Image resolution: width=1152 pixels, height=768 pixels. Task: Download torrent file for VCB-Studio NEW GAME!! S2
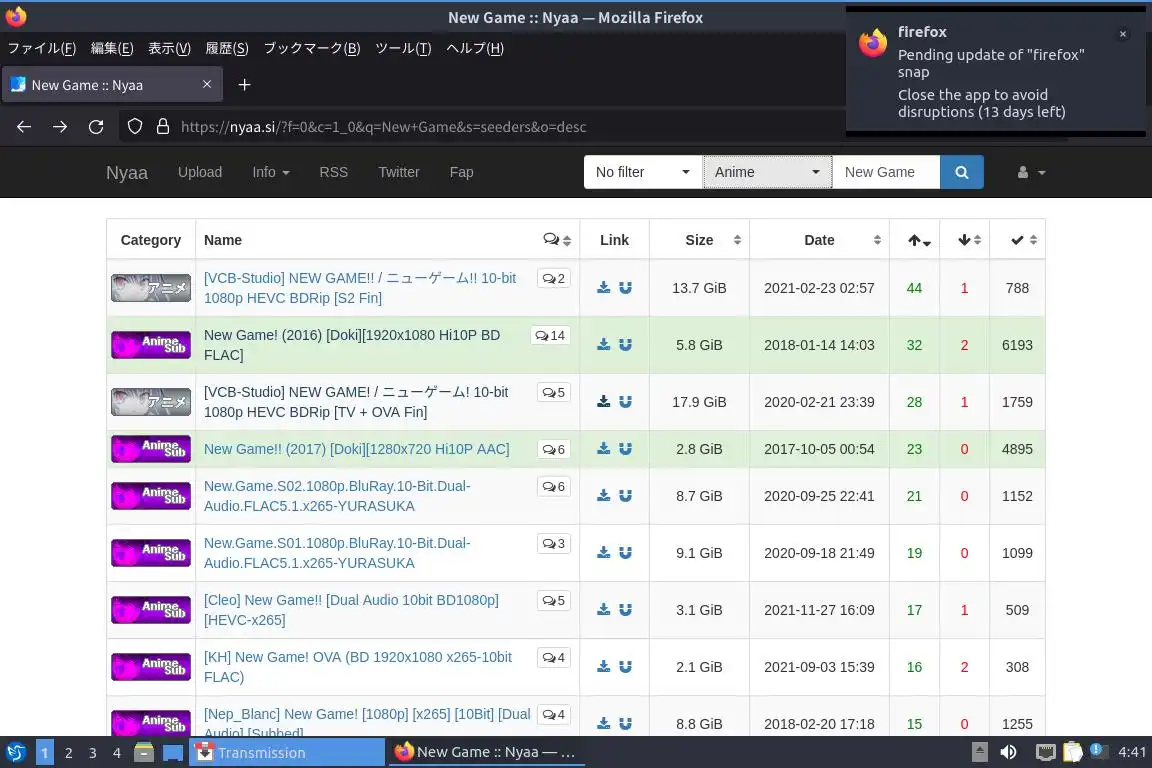[x=603, y=287]
